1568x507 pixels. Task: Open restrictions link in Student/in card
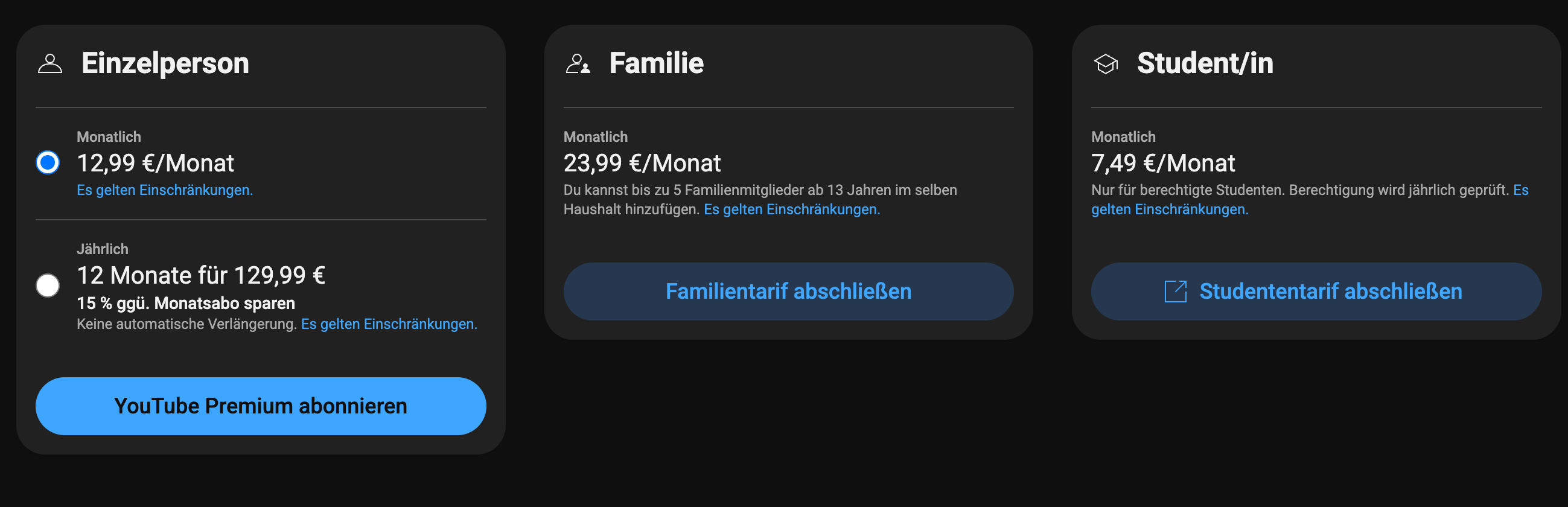[1168, 209]
